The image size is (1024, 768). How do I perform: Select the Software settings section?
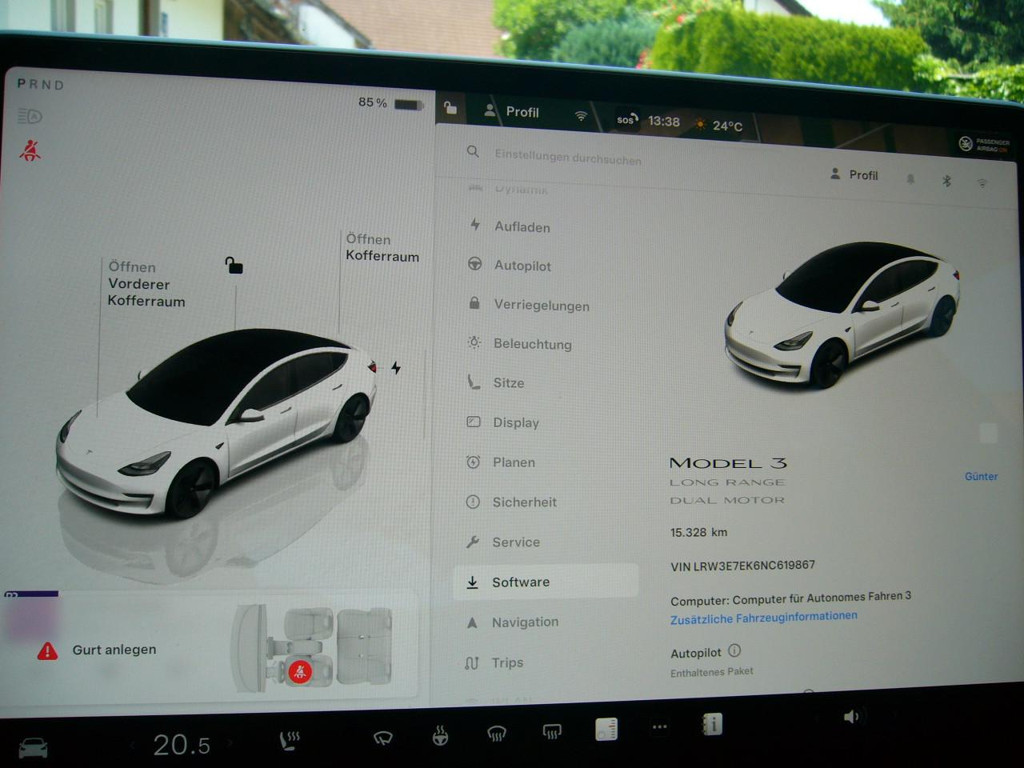[524, 581]
